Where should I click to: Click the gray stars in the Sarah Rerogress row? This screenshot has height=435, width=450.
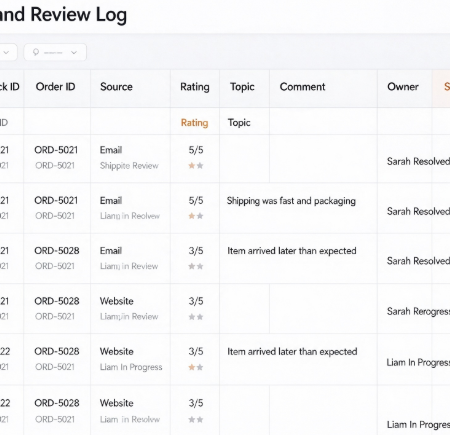click(x=196, y=317)
